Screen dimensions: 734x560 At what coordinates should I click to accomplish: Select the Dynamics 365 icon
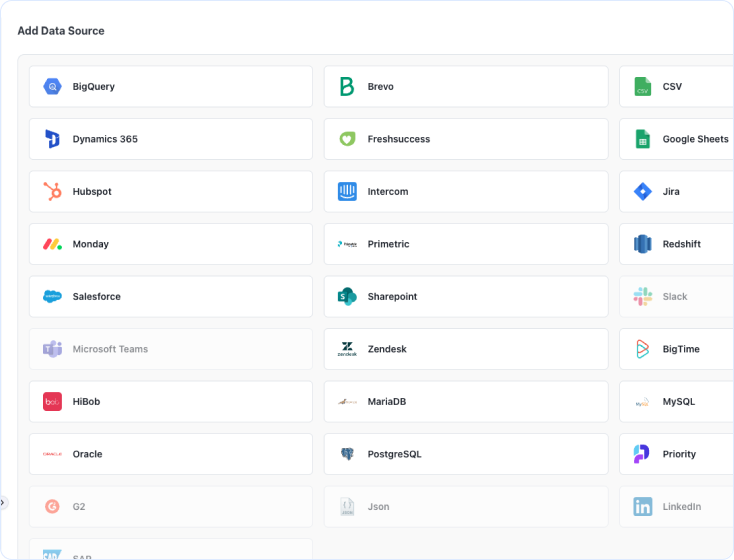52,139
